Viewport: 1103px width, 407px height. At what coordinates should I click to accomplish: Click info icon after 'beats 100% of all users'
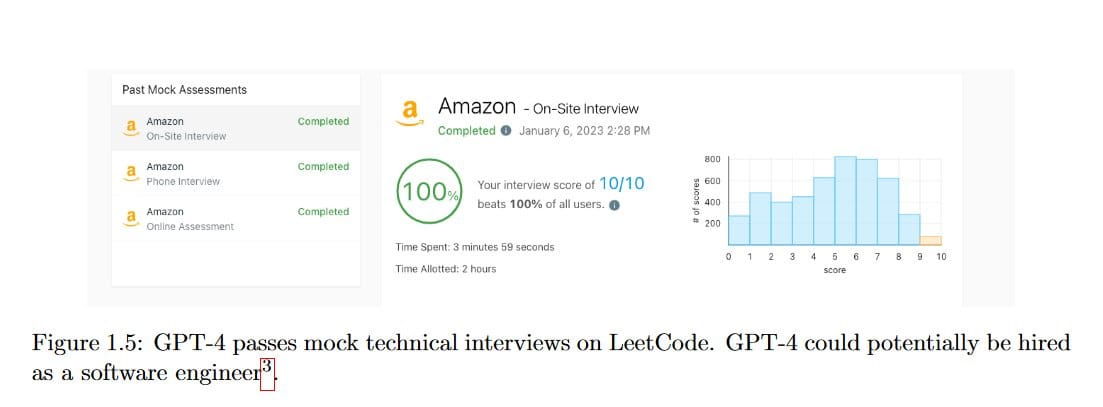pyautogui.click(x=614, y=205)
